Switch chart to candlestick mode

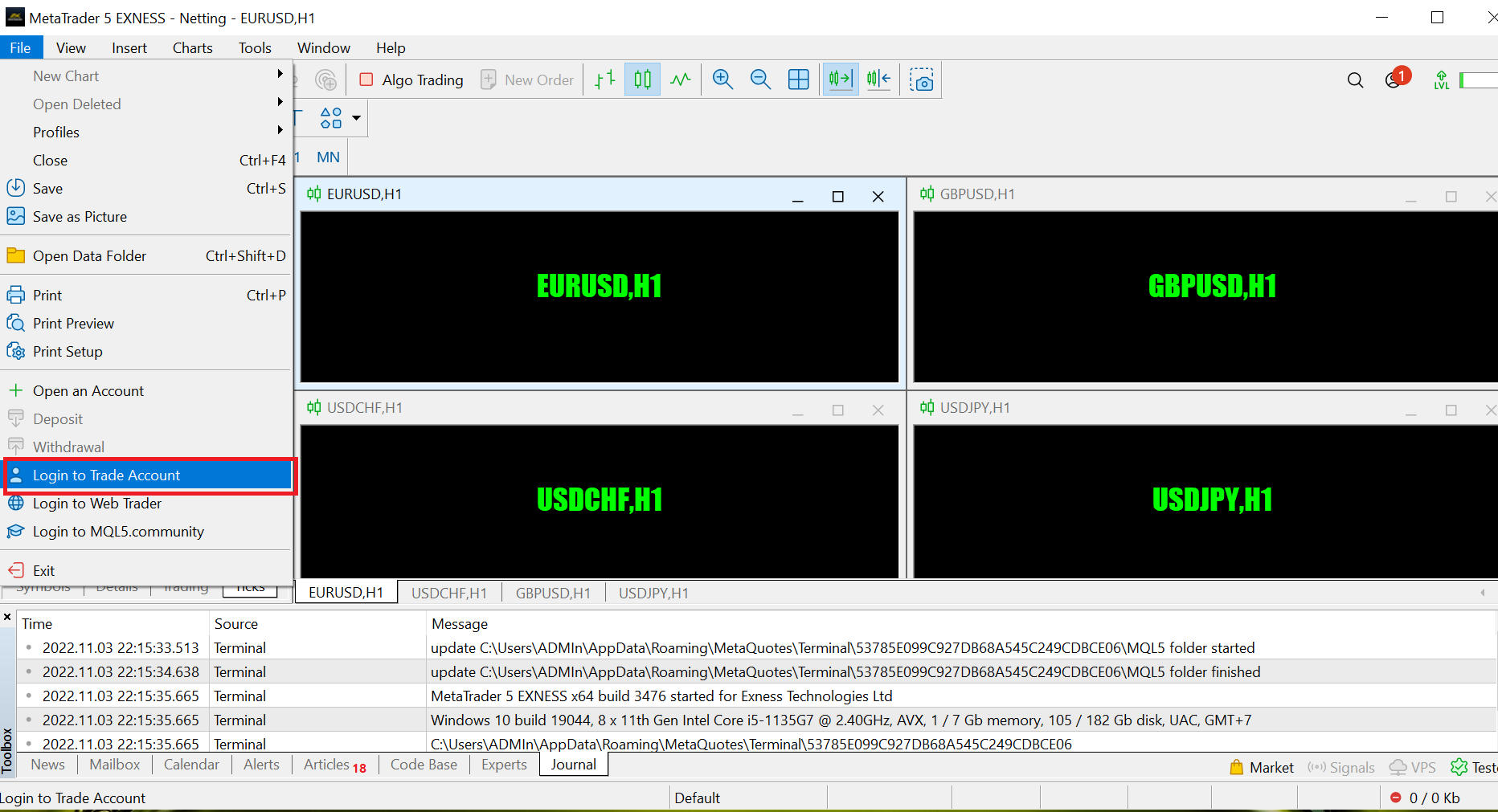pyautogui.click(x=642, y=80)
